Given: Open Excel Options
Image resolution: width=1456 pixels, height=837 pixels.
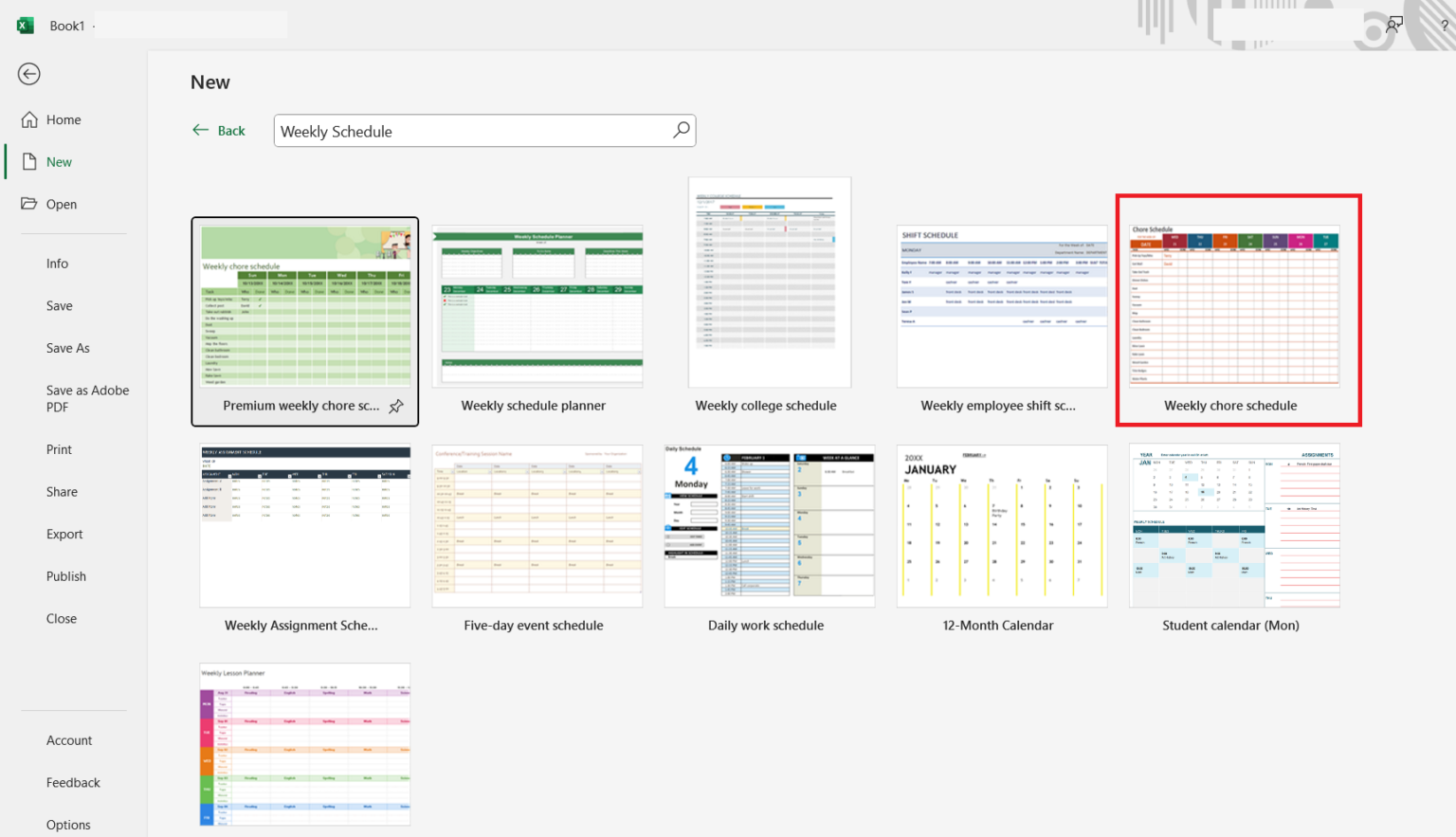Looking at the screenshot, I should (x=67, y=824).
